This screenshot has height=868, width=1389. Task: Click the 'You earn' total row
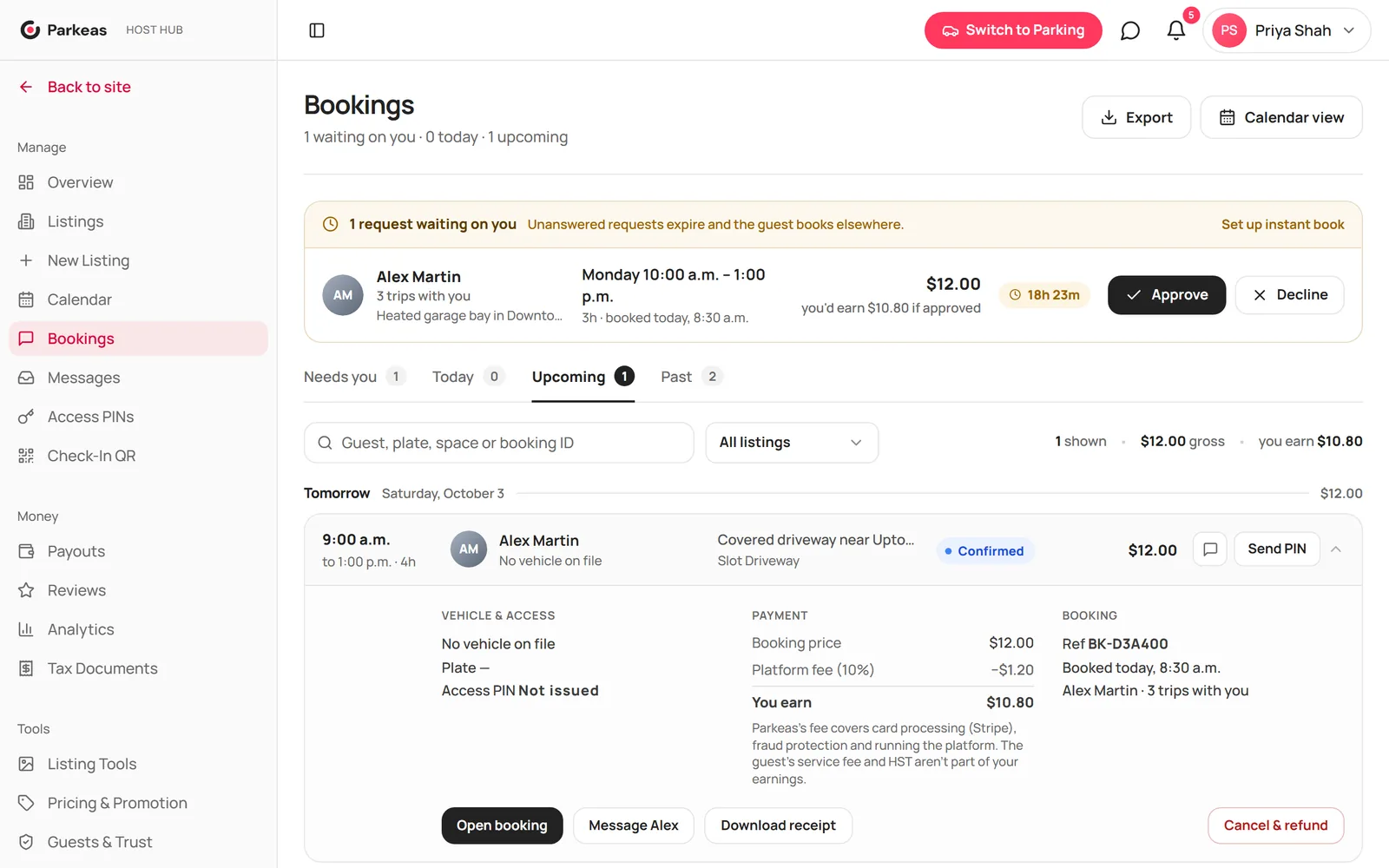coord(892,703)
